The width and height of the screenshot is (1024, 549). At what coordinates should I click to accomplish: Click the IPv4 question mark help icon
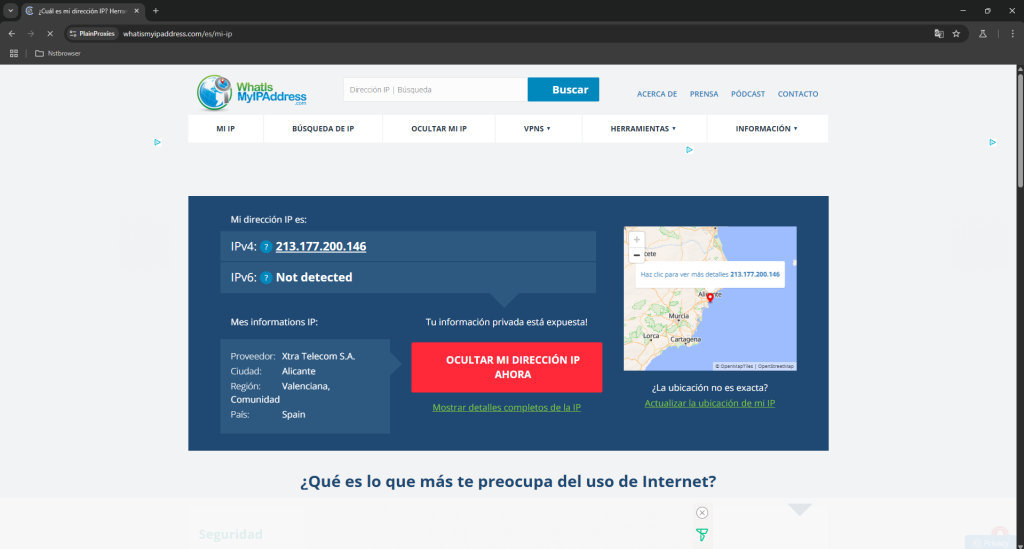tap(266, 247)
